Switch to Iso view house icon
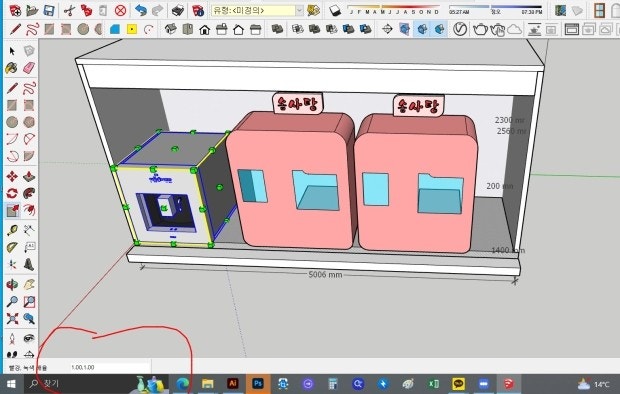620x394 pixels. click(x=170, y=29)
